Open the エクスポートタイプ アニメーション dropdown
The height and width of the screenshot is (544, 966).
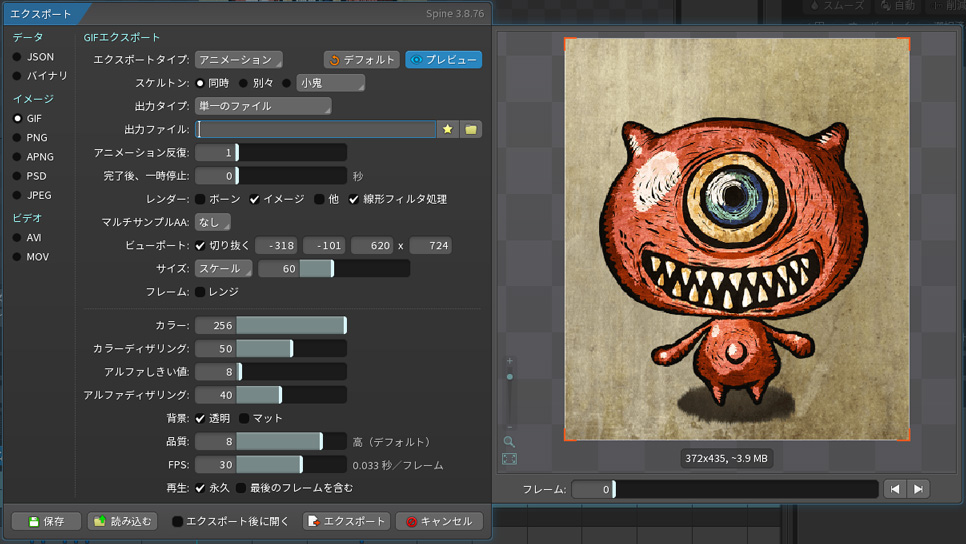[238, 60]
